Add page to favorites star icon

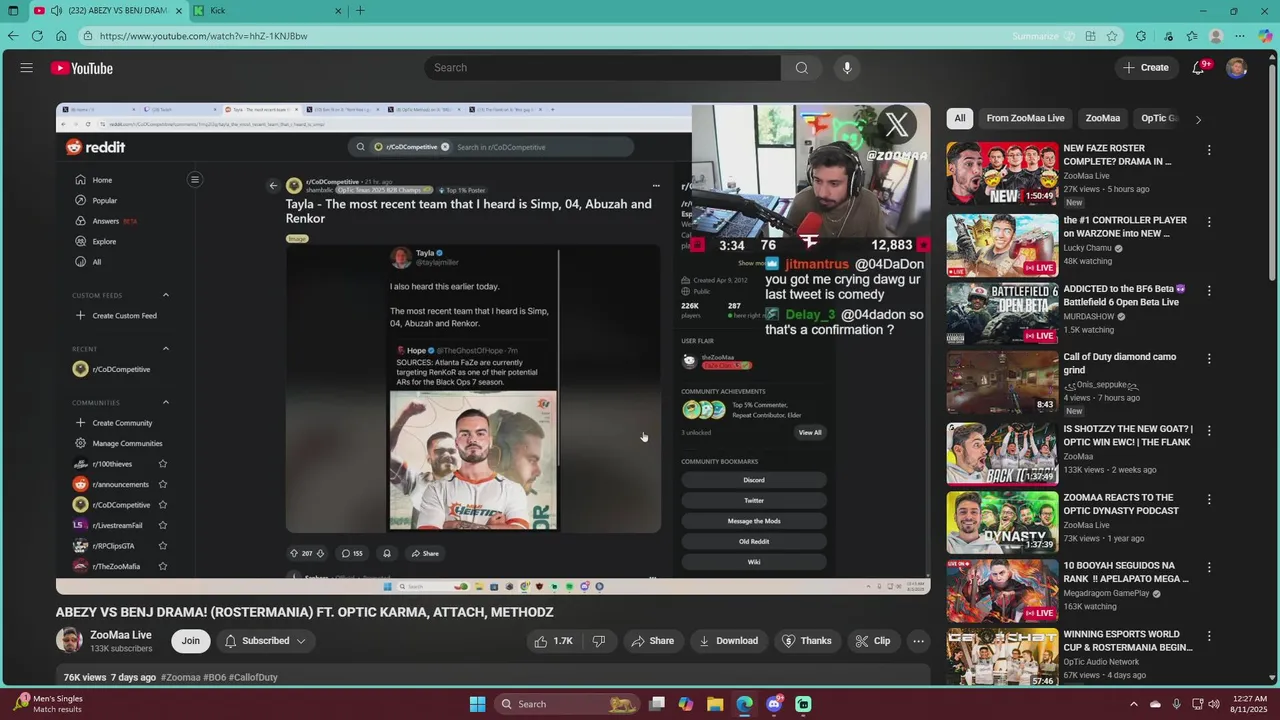pyautogui.click(x=1112, y=36)
